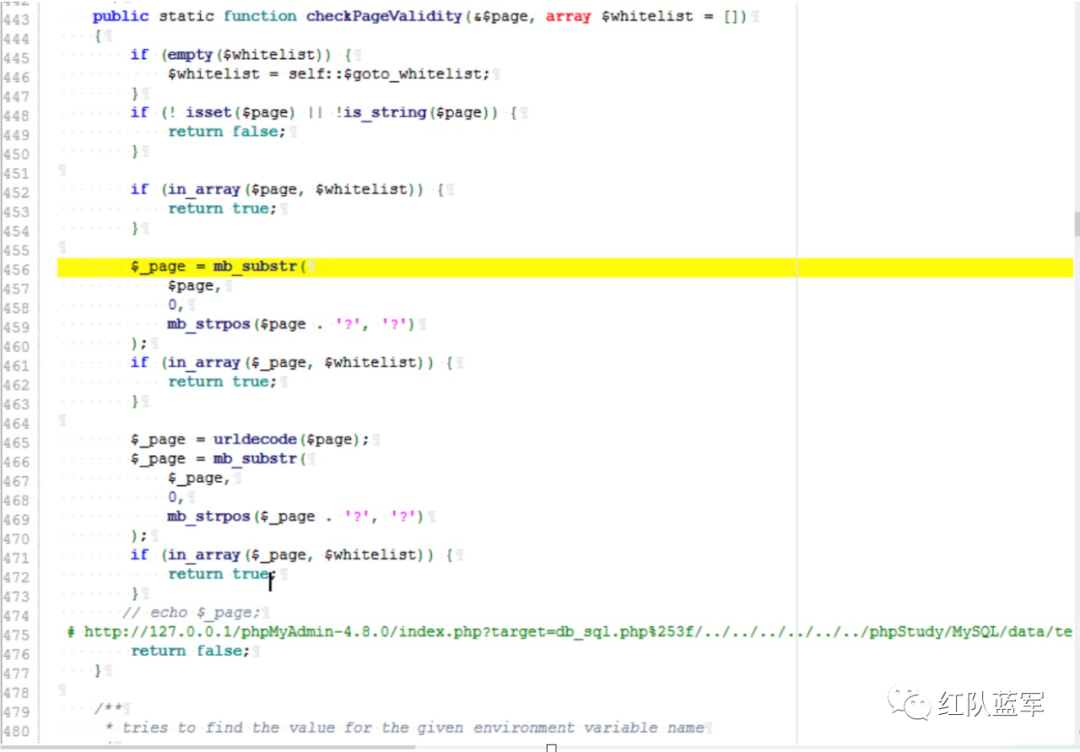
Task: Click the '// echo $_page;' comment
Action: pyautogui.click(x=191, y=612)
